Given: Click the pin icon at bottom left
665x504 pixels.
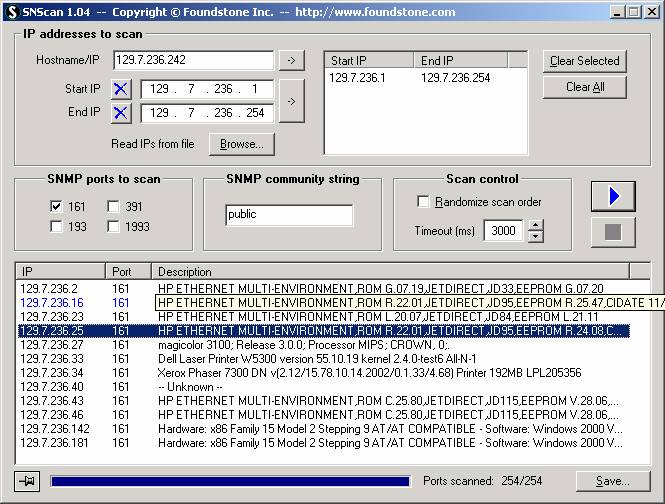Looking at the screenshot, I should point(27,481).
